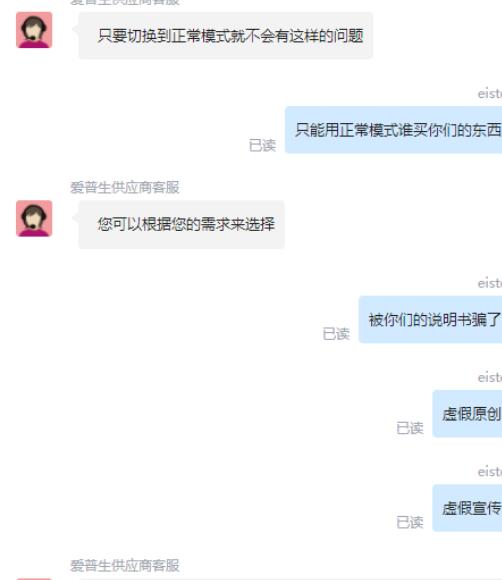Open the avatar next to 您可以根据您的需求来选择
This screenshot has height=580, width=502.
click(x=34, y=219)
